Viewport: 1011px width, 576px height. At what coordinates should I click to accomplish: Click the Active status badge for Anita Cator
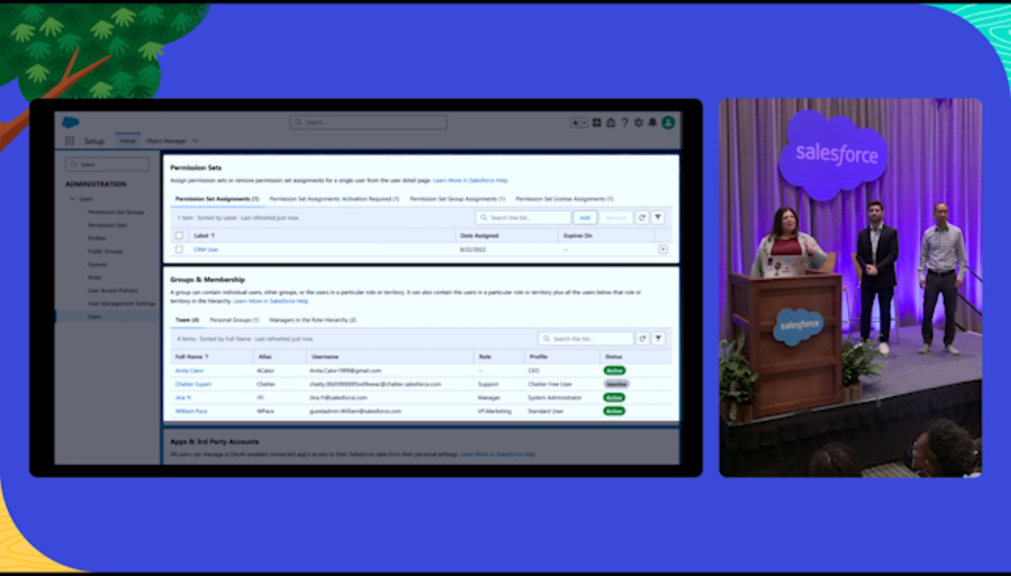pos(614,371)
